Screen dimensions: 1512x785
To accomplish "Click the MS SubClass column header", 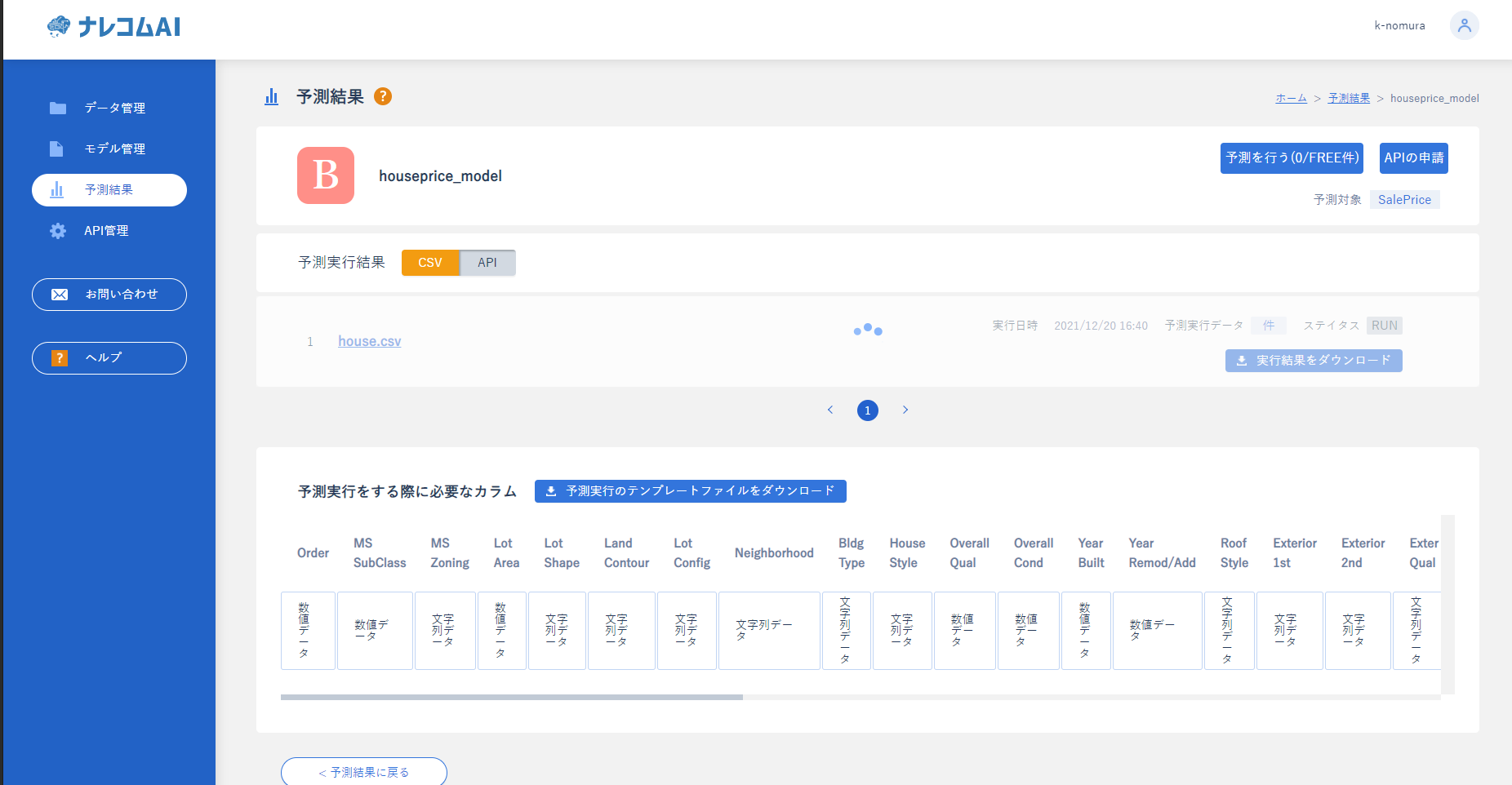I will [x=380, y=553].
